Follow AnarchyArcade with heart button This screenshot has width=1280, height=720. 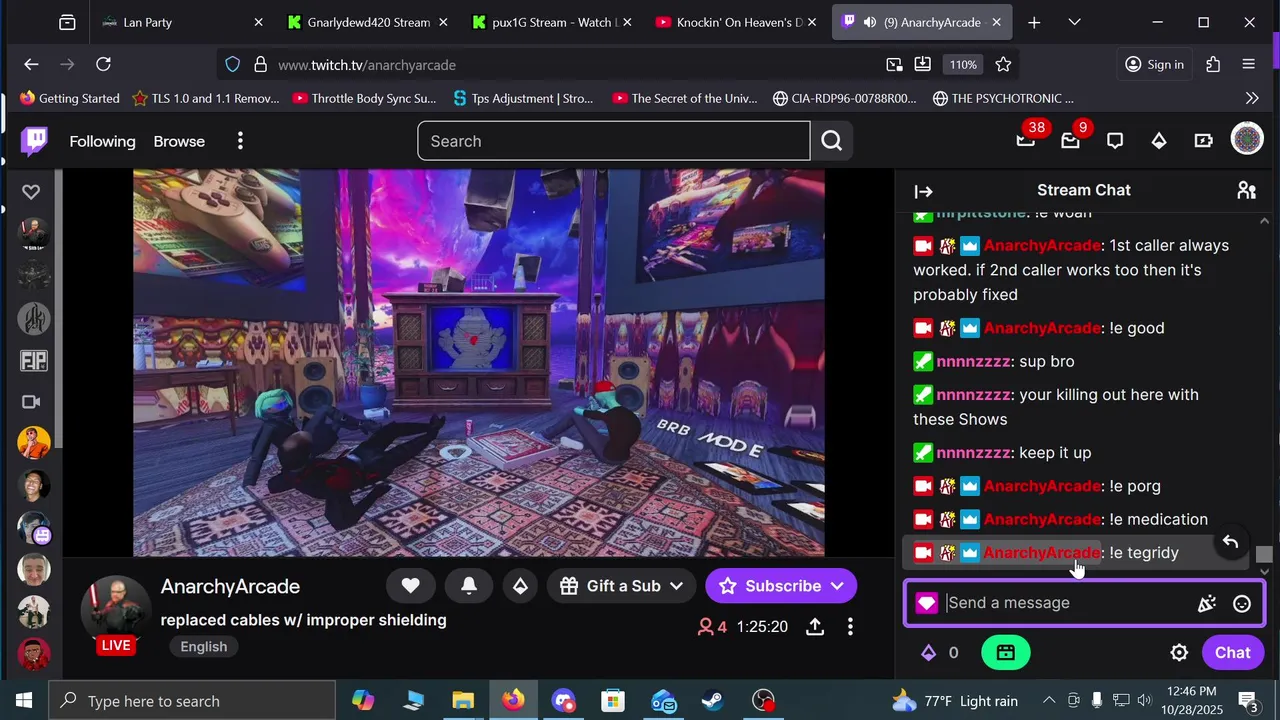(410, 586)
